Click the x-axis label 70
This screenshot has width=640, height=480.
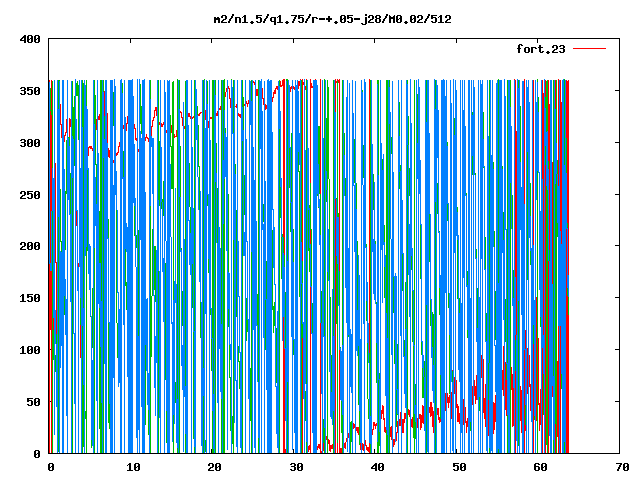pos(622,467)
